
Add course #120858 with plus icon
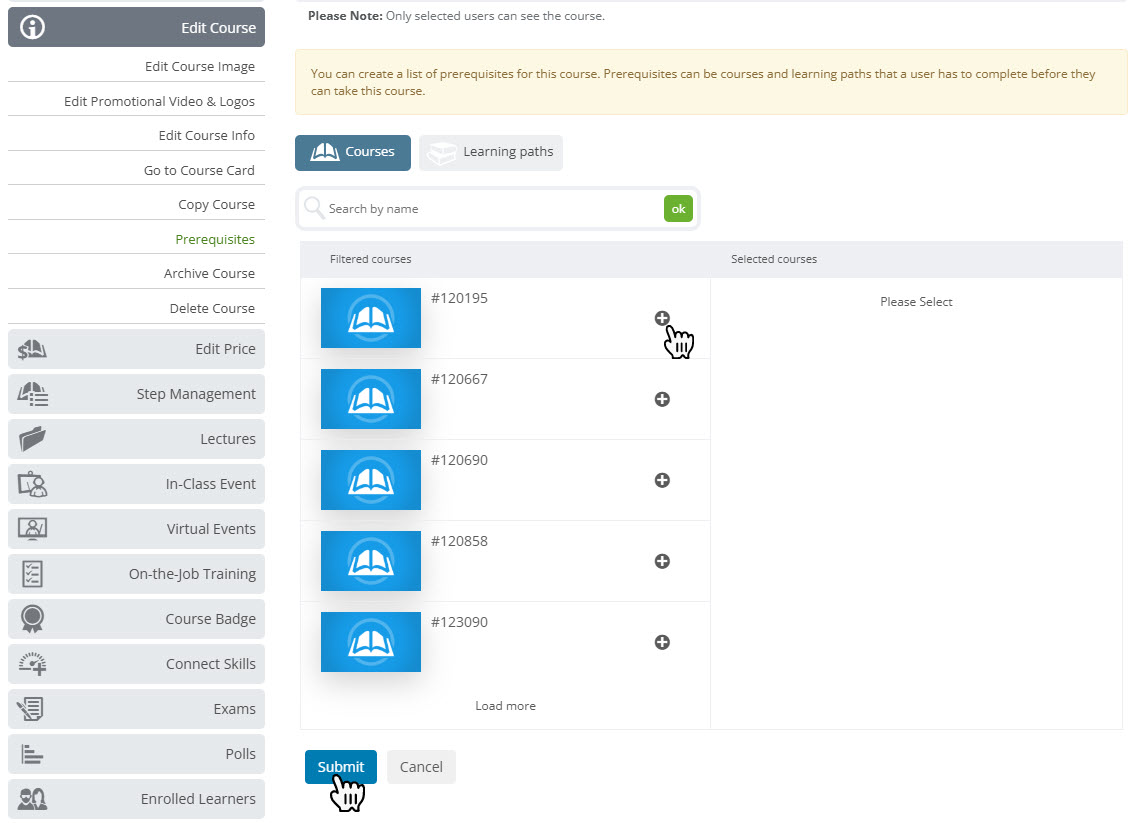click(662, 561)
